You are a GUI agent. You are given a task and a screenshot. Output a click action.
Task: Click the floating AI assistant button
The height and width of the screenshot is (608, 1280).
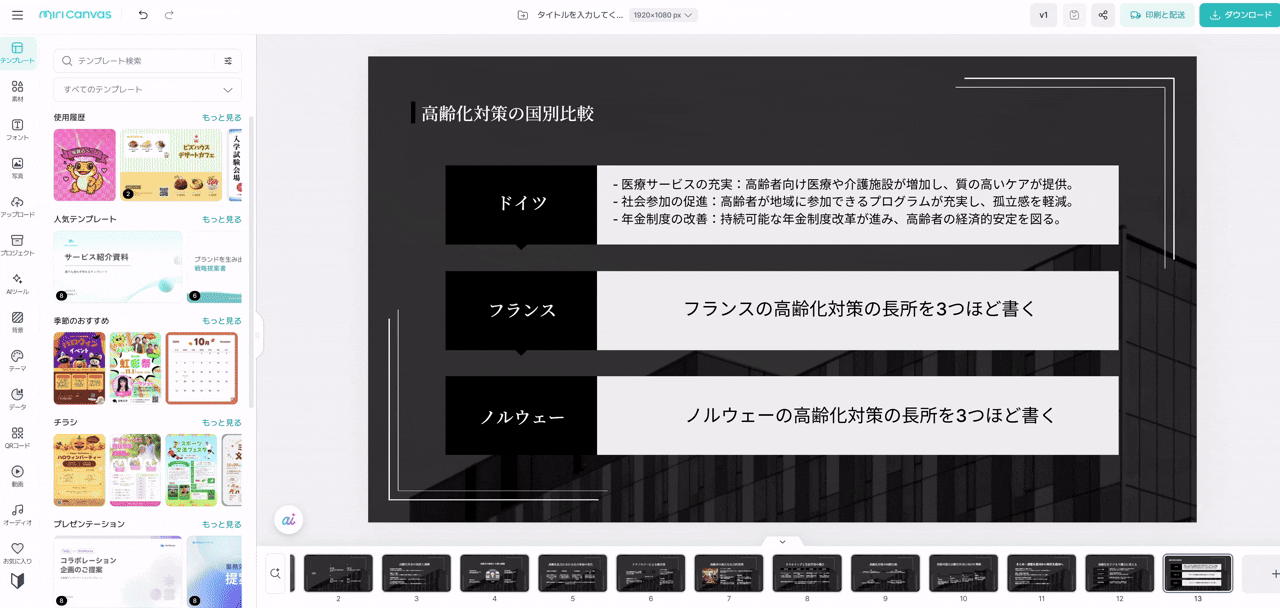coord(289,520)
